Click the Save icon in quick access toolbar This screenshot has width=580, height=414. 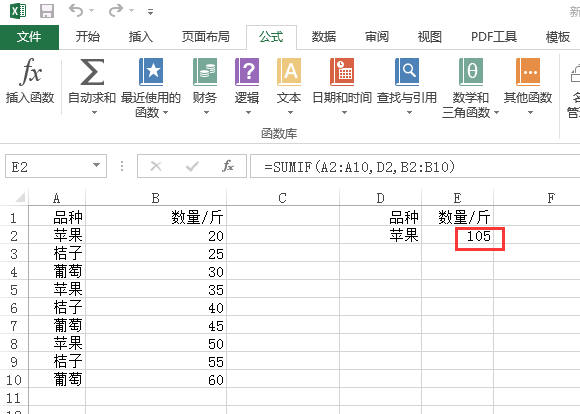pos(47,11)
